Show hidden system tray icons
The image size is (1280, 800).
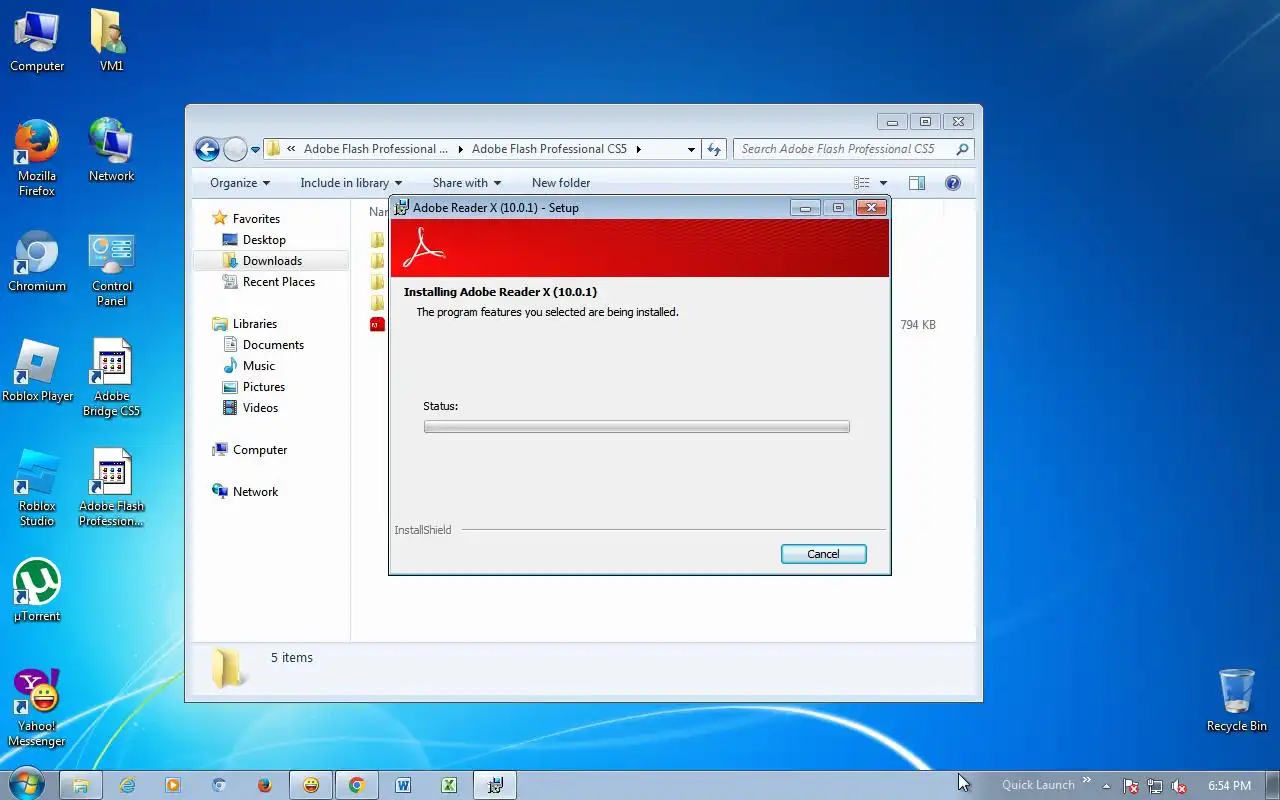coord(1106,786)
